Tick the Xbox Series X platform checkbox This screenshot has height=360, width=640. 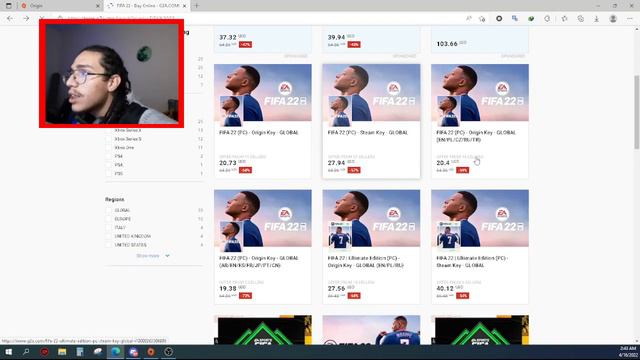point(109,130)
